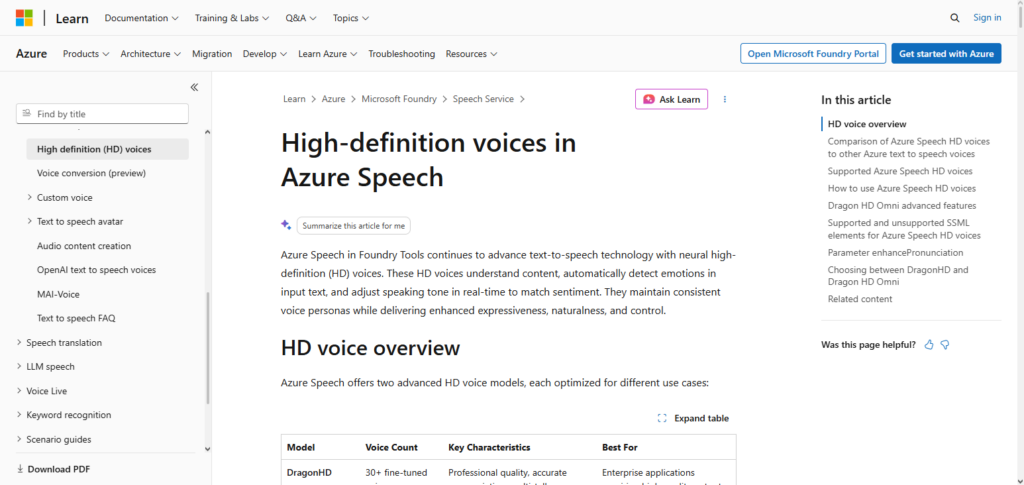Jump to Dragon HD Omni advanced features
1024x485 pixels.
pos(902,206)
